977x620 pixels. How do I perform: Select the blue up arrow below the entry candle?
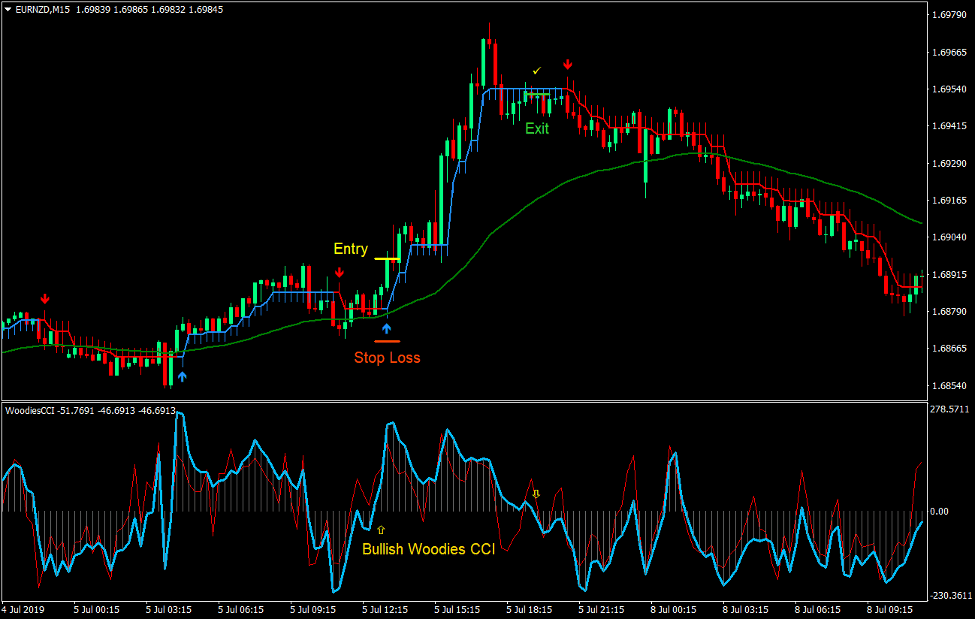(x=388, y=326)
